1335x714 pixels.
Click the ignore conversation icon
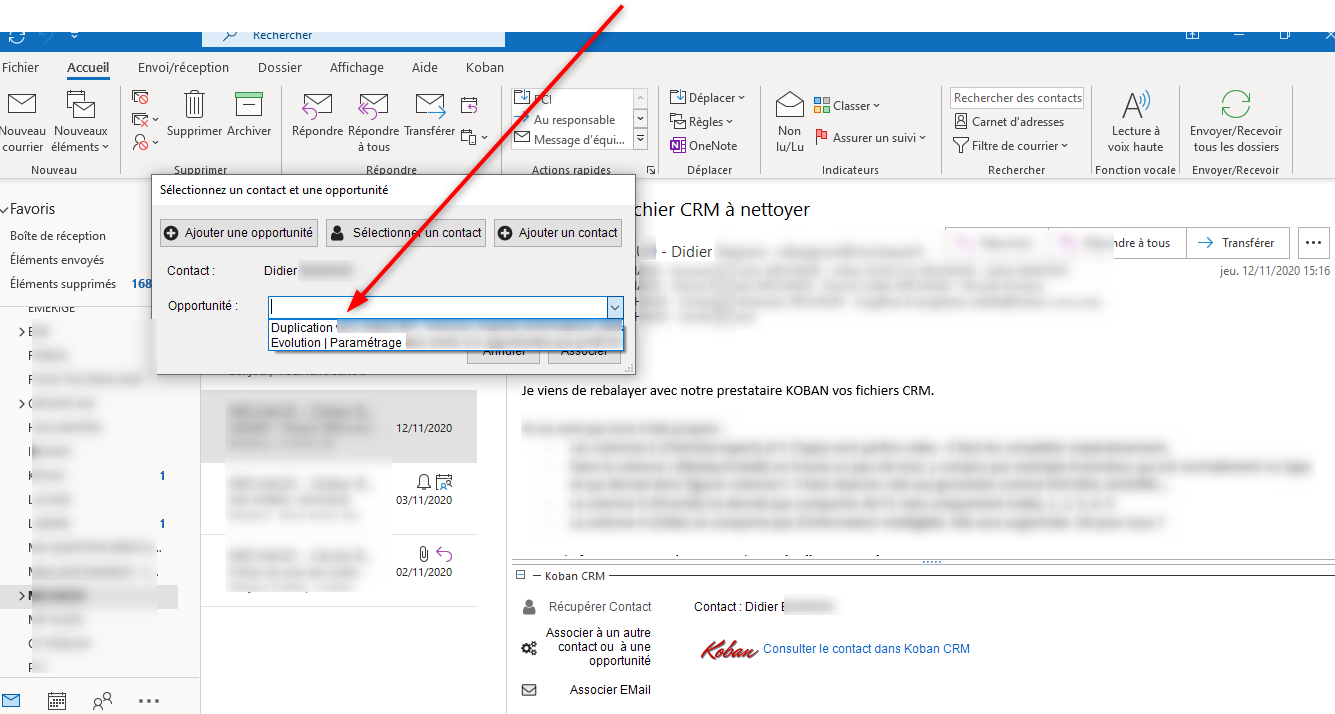coord(141,98)
